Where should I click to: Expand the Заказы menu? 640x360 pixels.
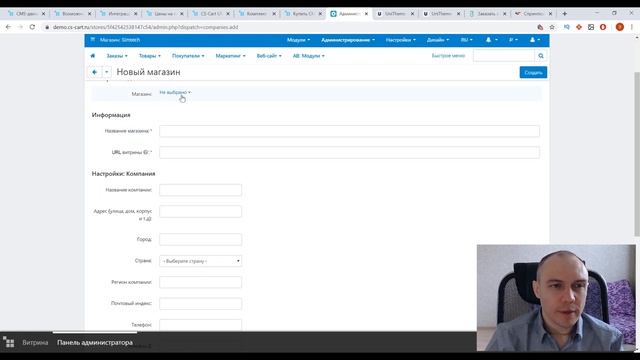coord(117,56)
